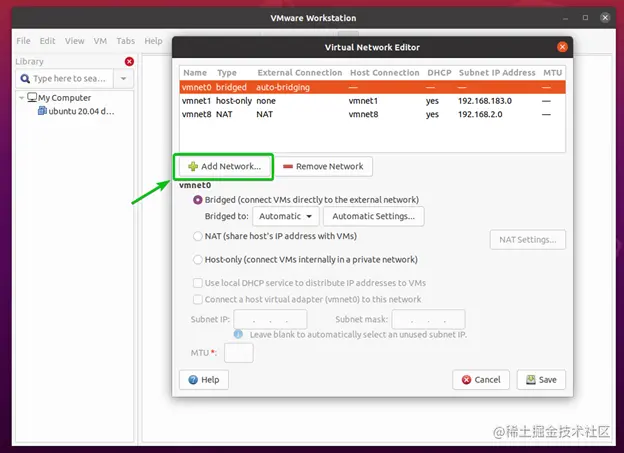Open the Bridged to Automatic dropdown

tap(286, 216)
